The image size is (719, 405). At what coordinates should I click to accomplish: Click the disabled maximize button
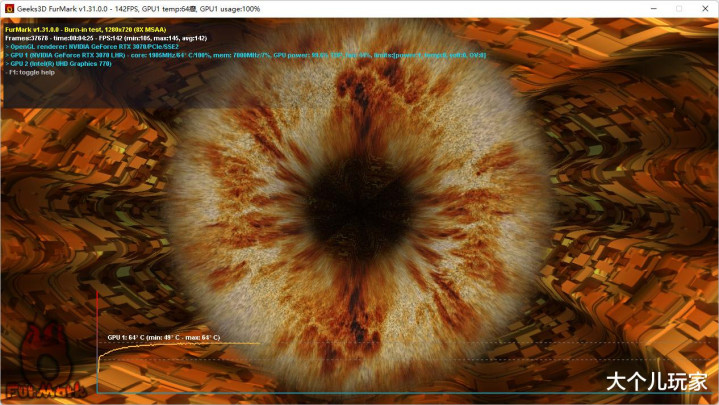(x=679, y=9)
